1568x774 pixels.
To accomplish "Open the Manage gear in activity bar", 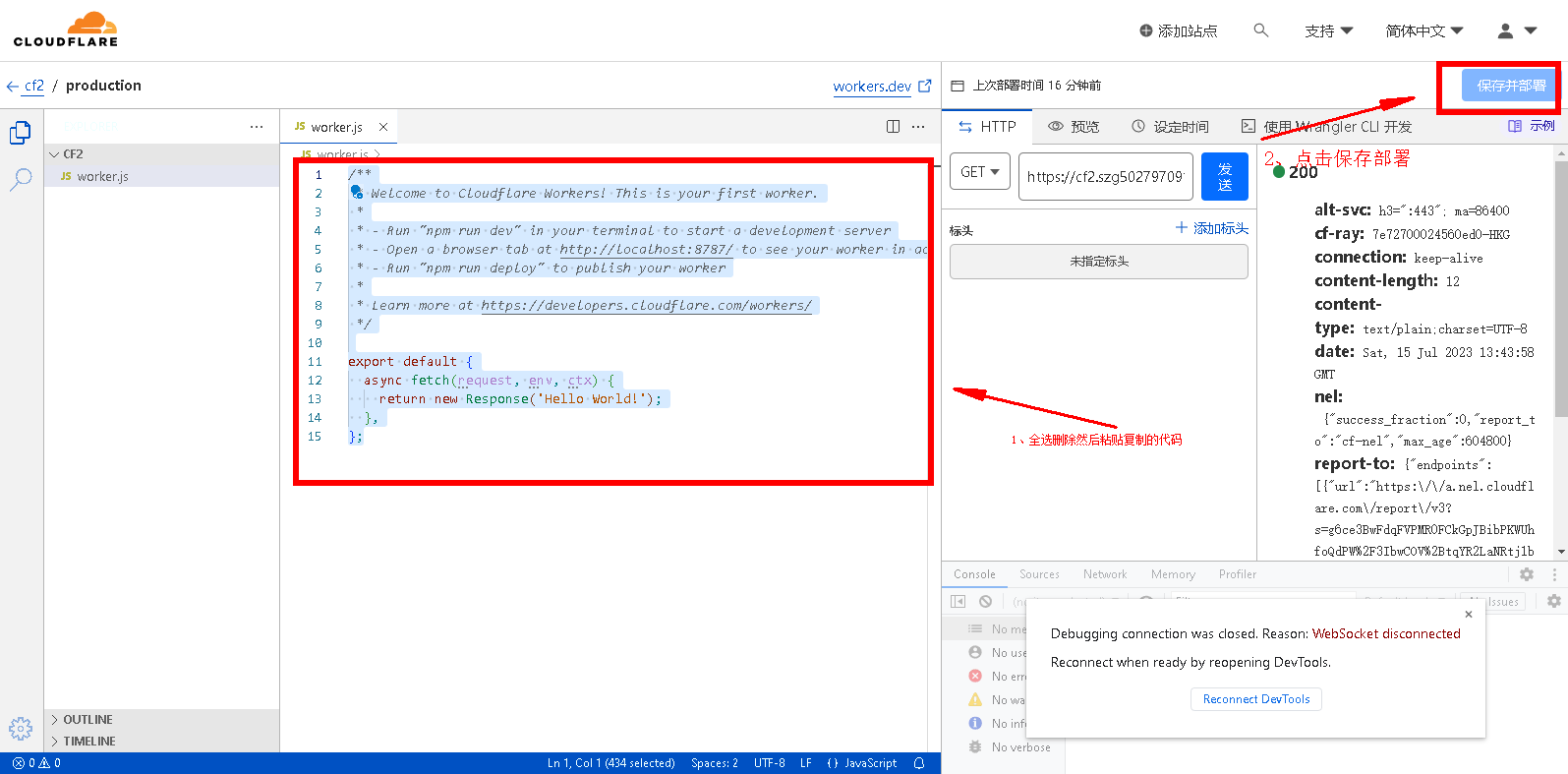I will coord(21,729).
